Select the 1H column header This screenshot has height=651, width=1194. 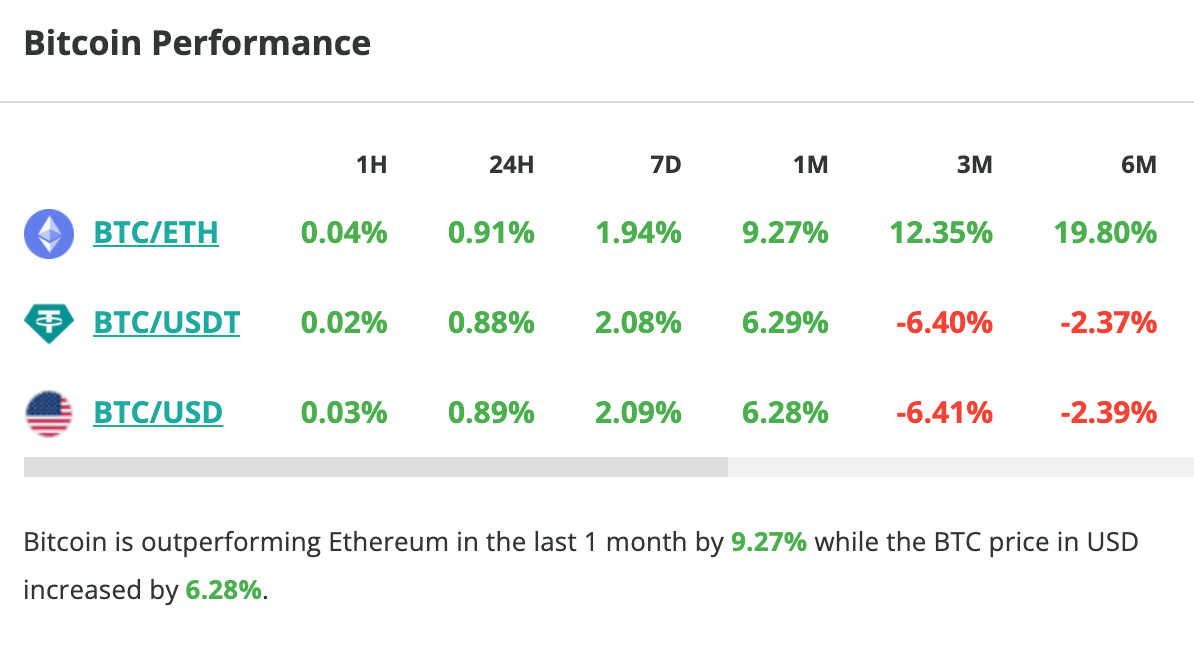[x=371, y=165]
